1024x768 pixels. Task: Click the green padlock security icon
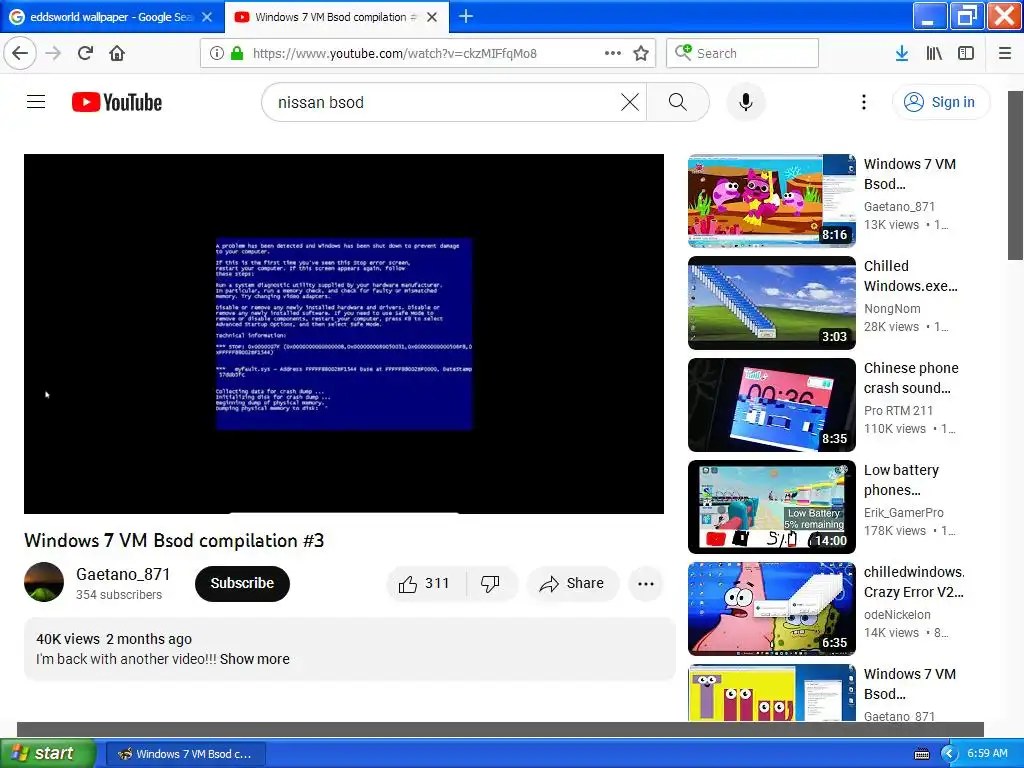(x=238, y=53)
